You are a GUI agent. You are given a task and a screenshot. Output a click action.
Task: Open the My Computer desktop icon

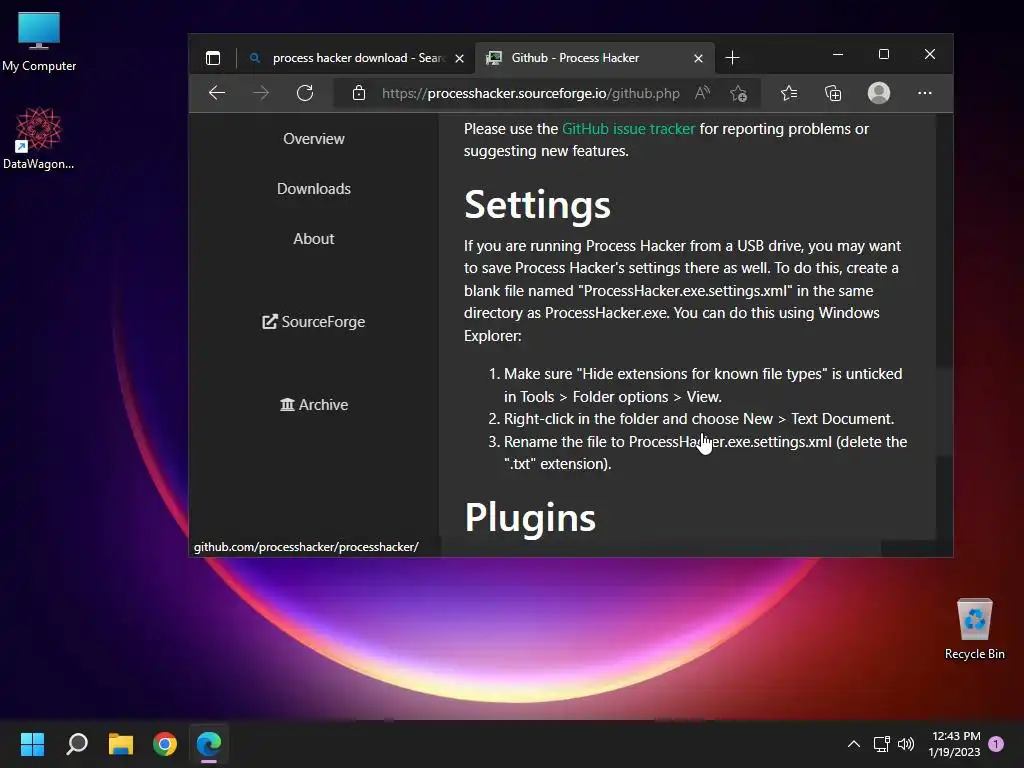pyautogui.click(x=39, y=42)
